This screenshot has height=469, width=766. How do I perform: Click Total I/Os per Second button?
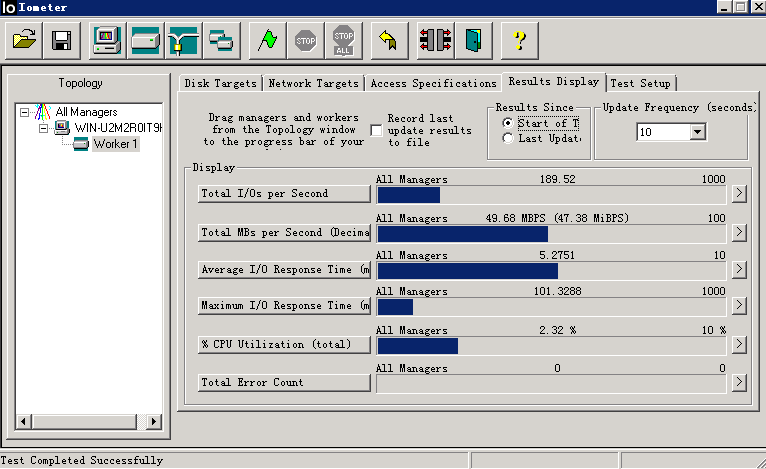click(x=284, y=193)
